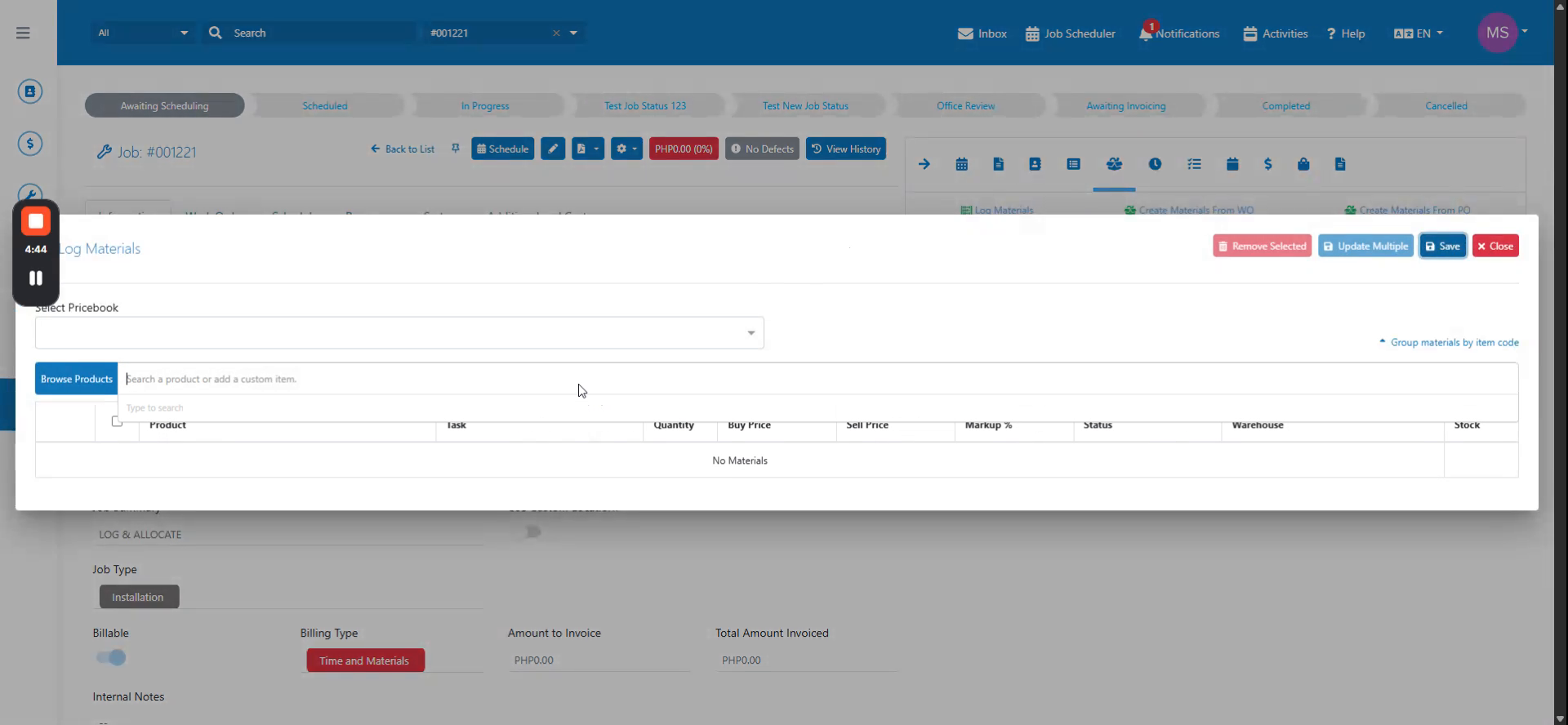The image size is (1568, 725).
Task: Pause the screen recording
Action: point(36,278)
